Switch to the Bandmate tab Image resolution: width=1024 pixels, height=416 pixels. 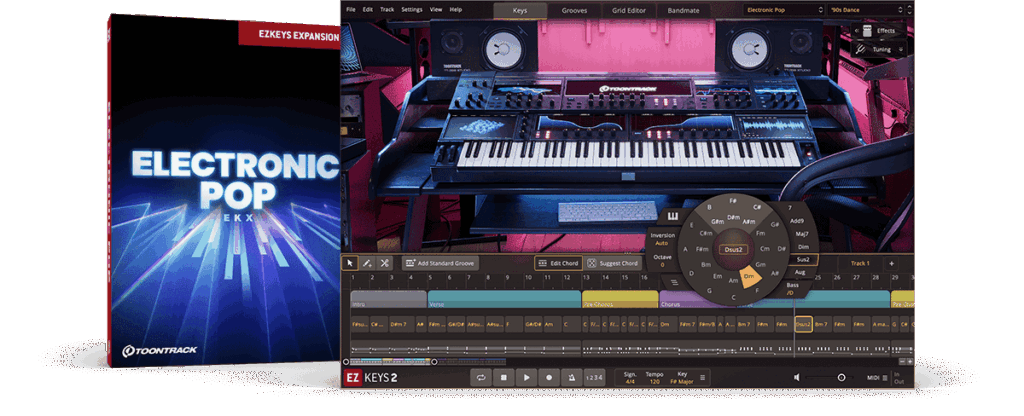[x=683, y=10]
